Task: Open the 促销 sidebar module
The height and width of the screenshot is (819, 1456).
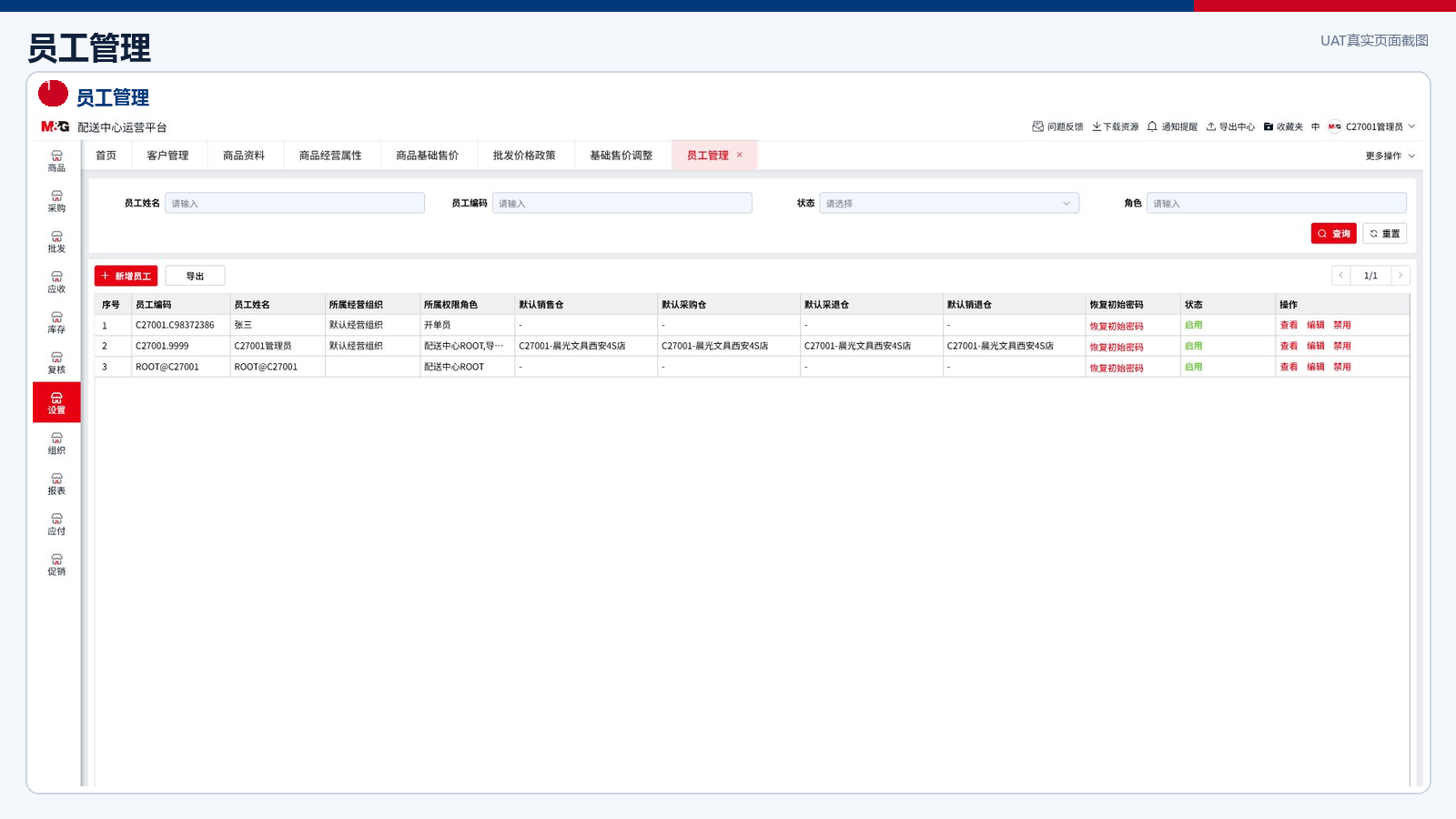Action: pyautogui.click(x=56, y=564)
